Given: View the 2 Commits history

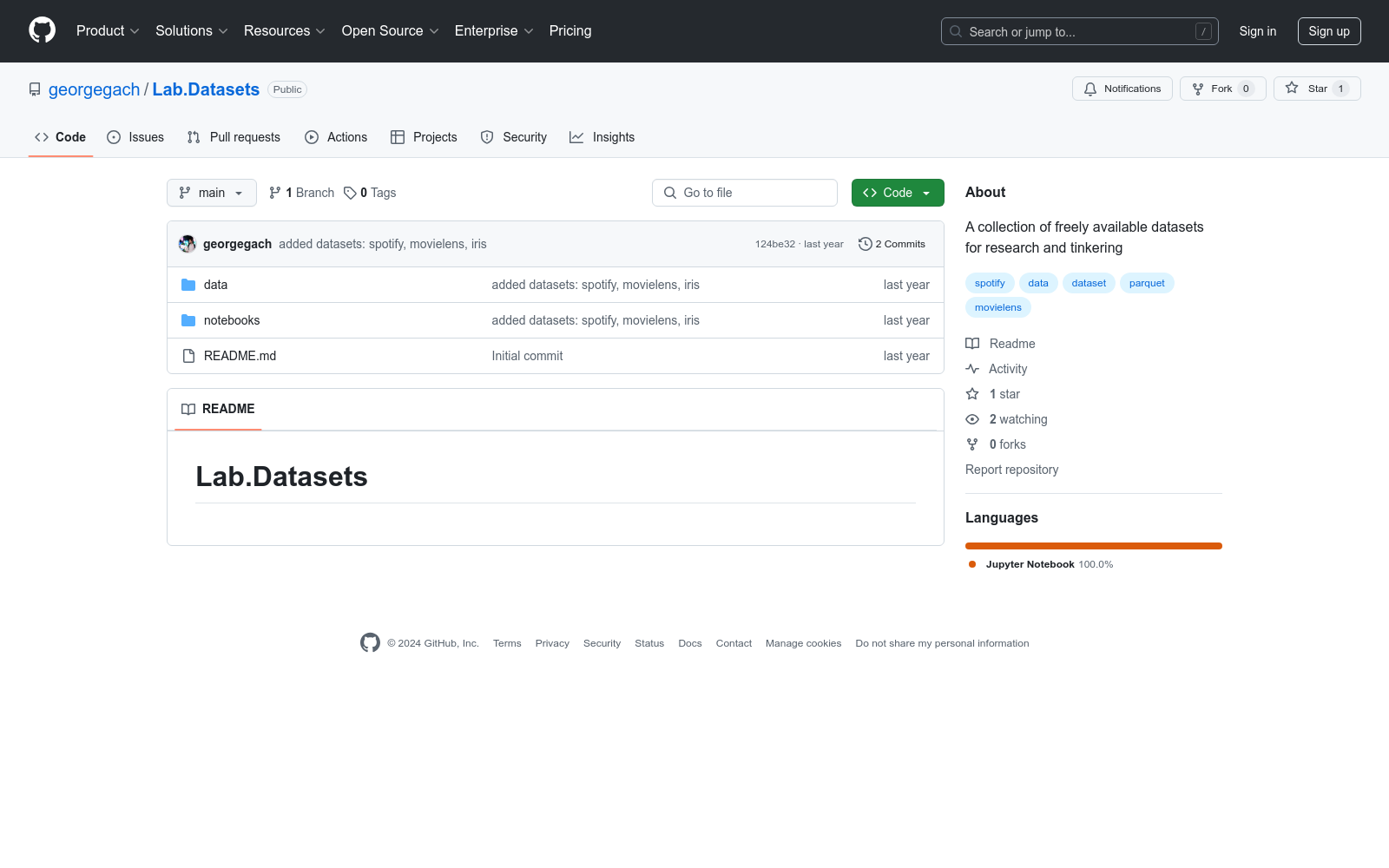Looking at the screenshot, I should (x=892, y=244).
